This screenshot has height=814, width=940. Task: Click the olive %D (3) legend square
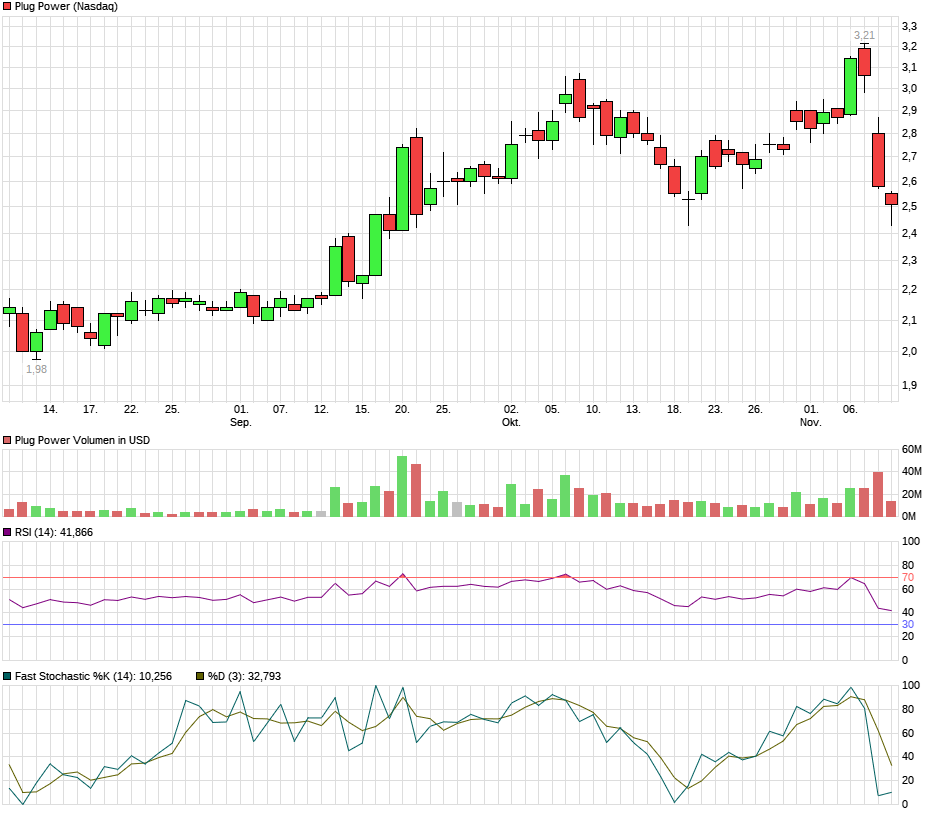click(x=199, y=677)
